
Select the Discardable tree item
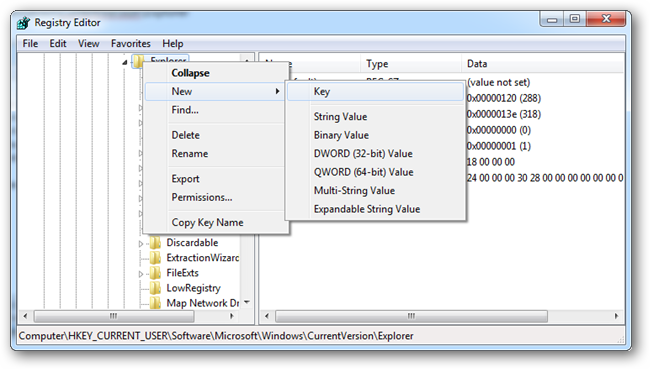(192, 243)
